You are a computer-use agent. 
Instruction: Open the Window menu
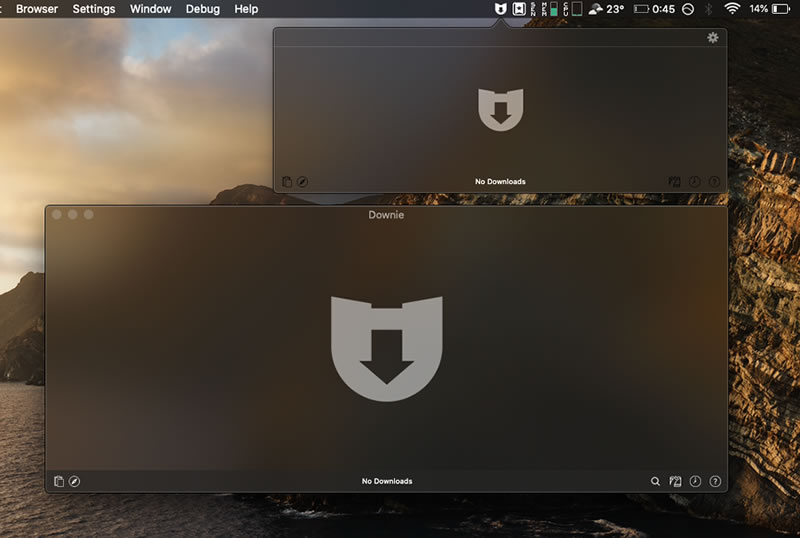[x=151, y=9]
